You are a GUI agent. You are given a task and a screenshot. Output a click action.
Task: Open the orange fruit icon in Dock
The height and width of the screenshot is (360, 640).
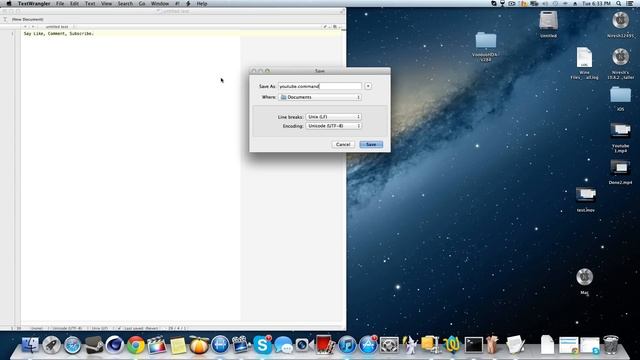coord(199,345)
